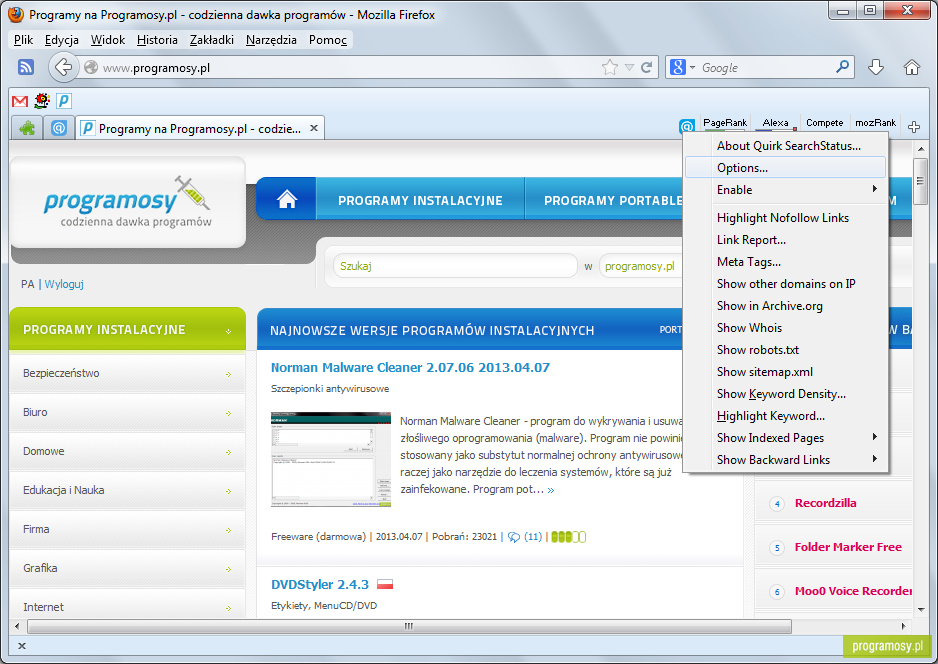
Task: Close the Programy na Programosy.pl tab
Action: [x=313, y=128]
